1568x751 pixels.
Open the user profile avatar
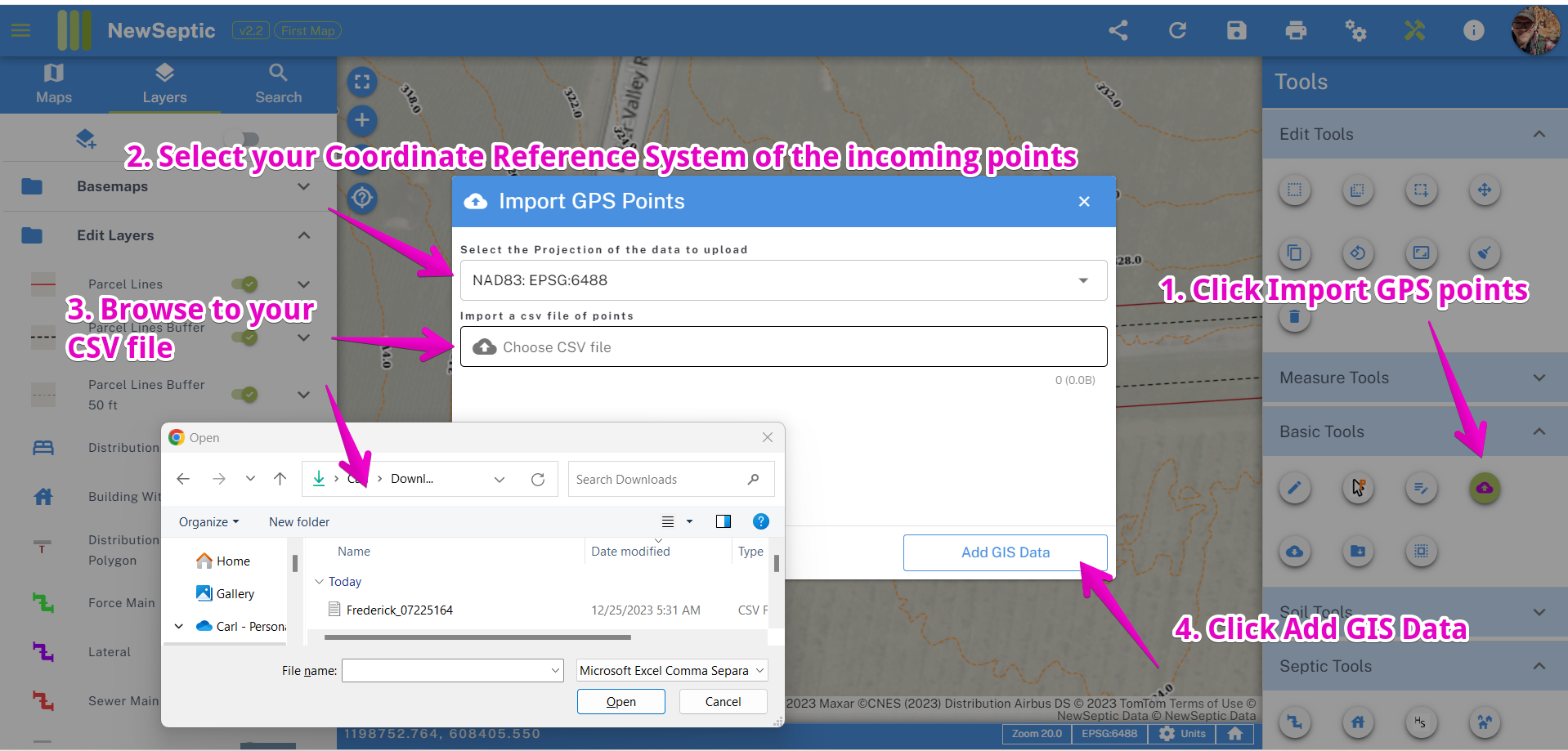point(1535,30)
